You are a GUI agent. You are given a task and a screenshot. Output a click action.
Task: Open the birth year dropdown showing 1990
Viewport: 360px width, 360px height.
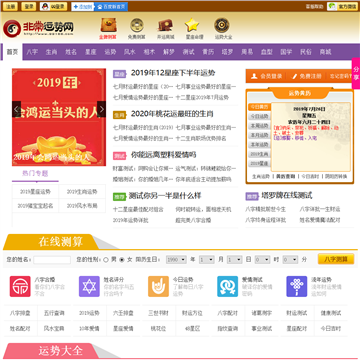(176, 260)
